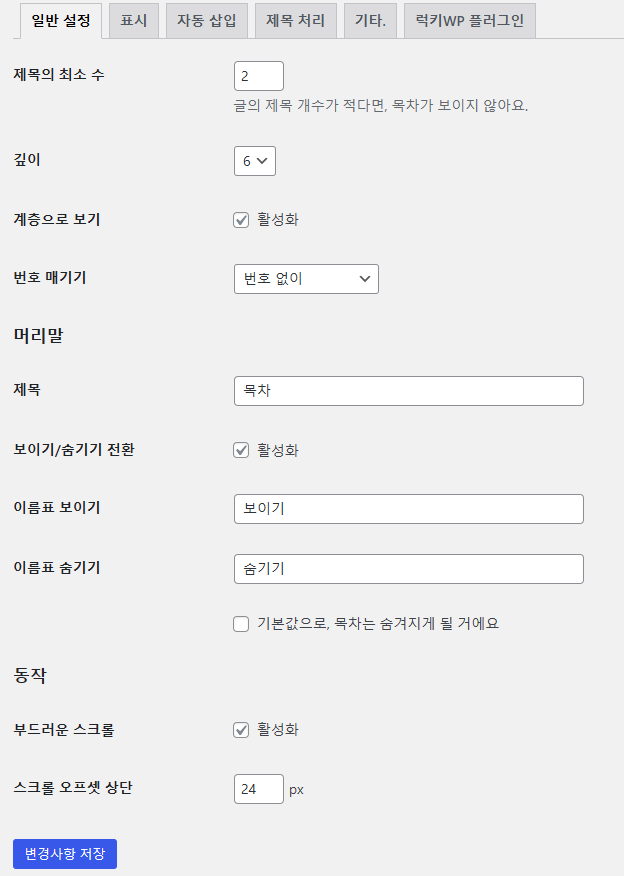This screenshot has height=876, width=624.
Task: Disable the 계층으로 보기 활성화 checkbox
Action: click(240, 218)
